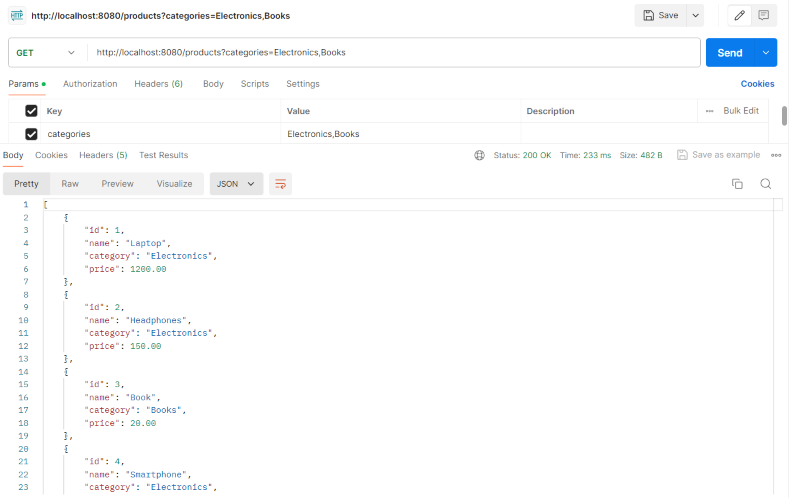Viewport: 790px width, 498px height.
Task: Click the Cookies link
Action: coord(757,84)
